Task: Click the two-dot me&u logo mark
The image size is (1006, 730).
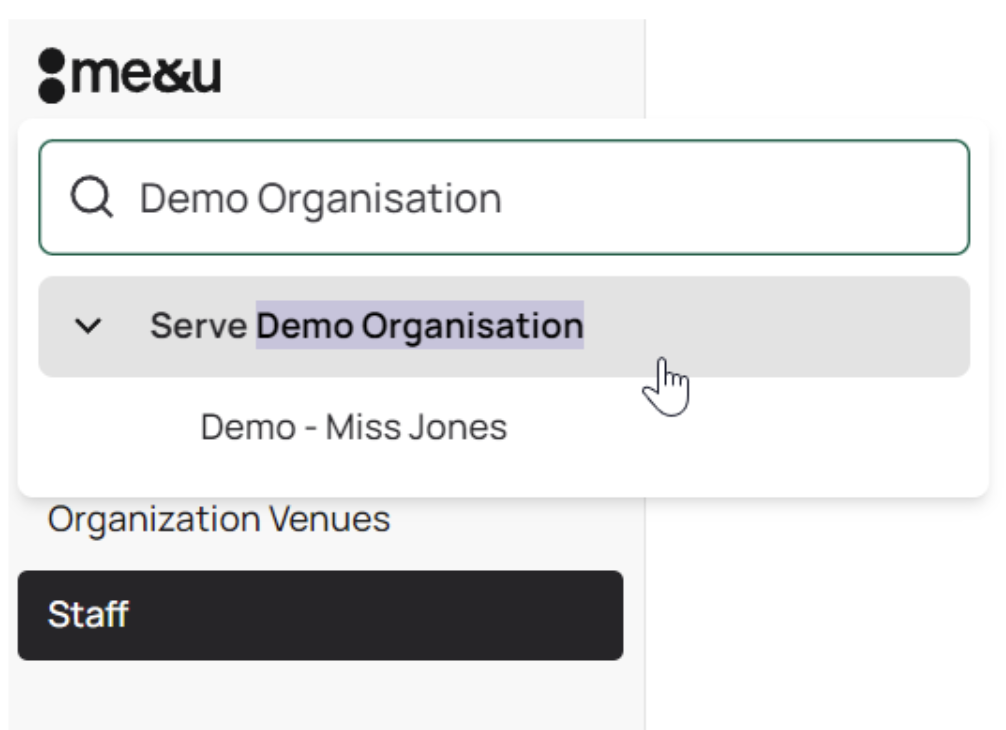Action: tap(52, 75)
